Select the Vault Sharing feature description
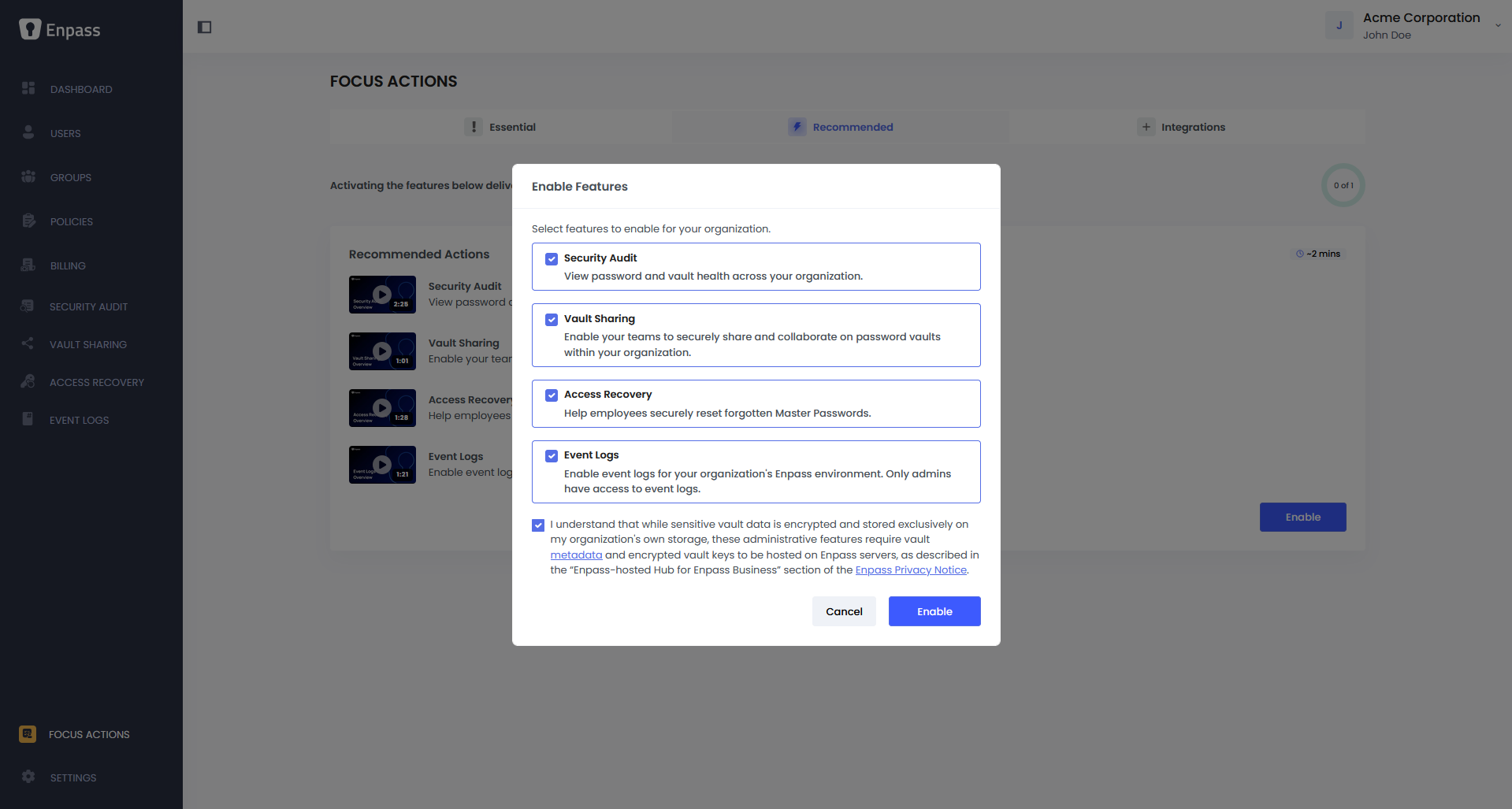The width and height of the screenshot is (1512, 809). [752, 344]
